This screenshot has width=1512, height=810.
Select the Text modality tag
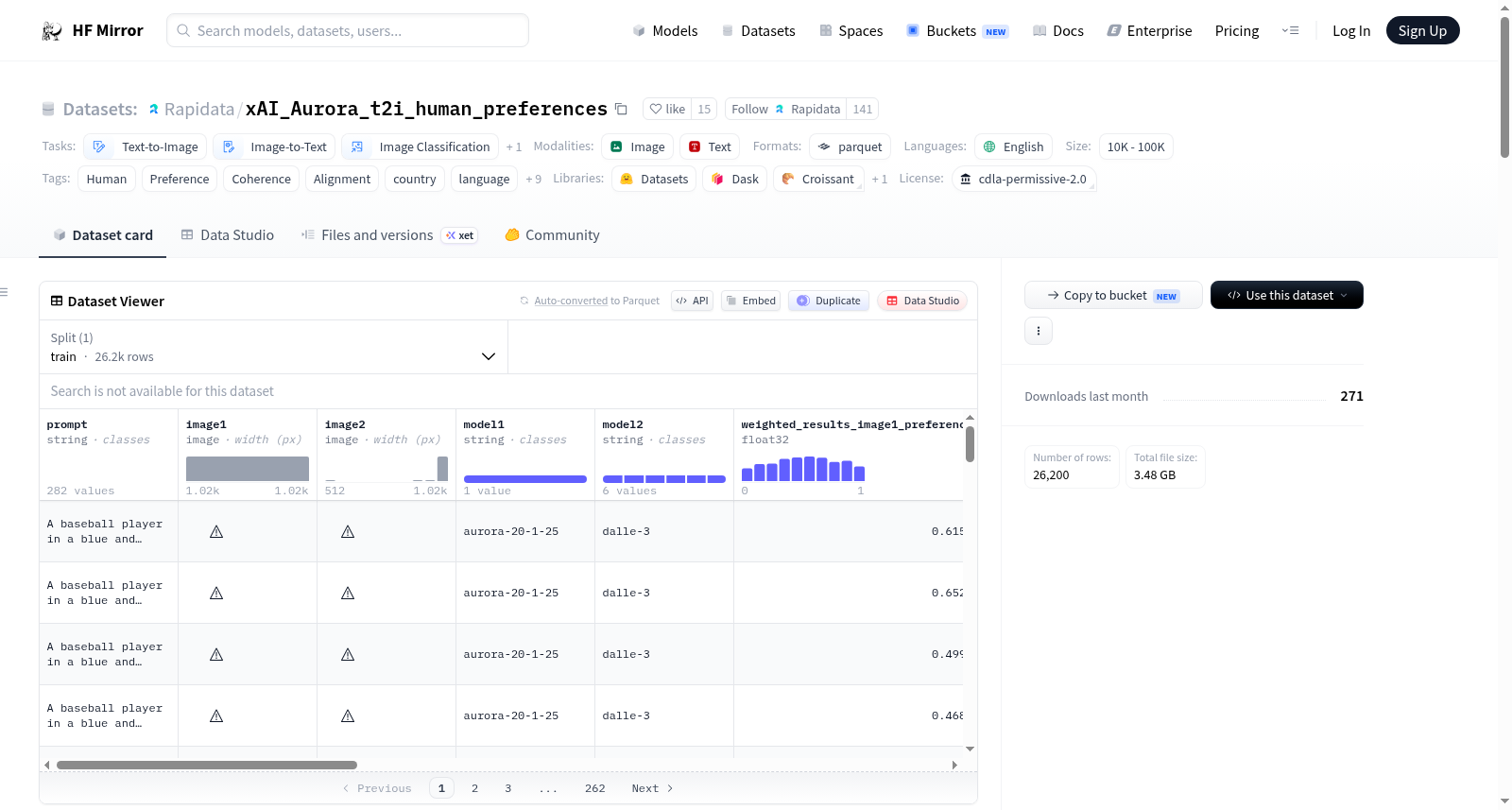pyautogui.click(x=710, y=146)
